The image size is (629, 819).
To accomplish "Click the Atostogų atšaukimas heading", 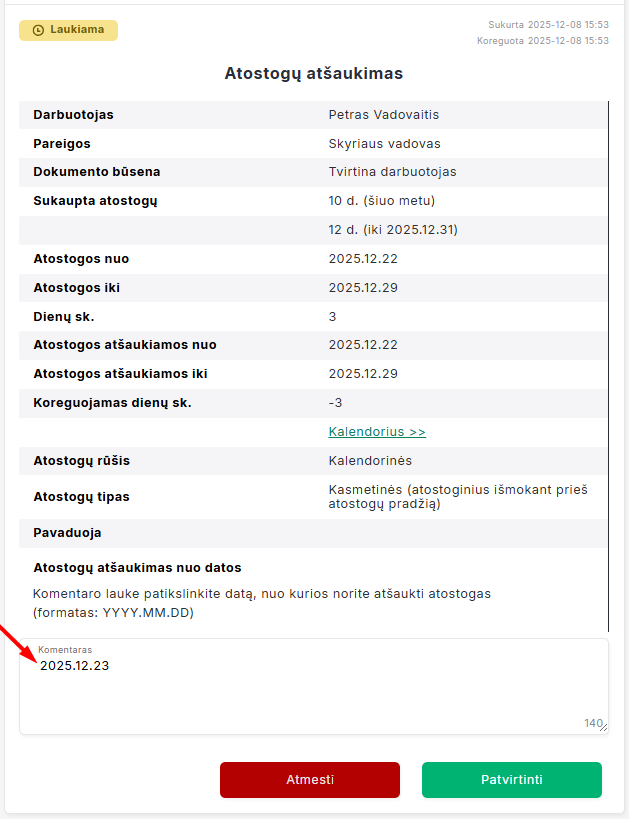I will [313, 73].
